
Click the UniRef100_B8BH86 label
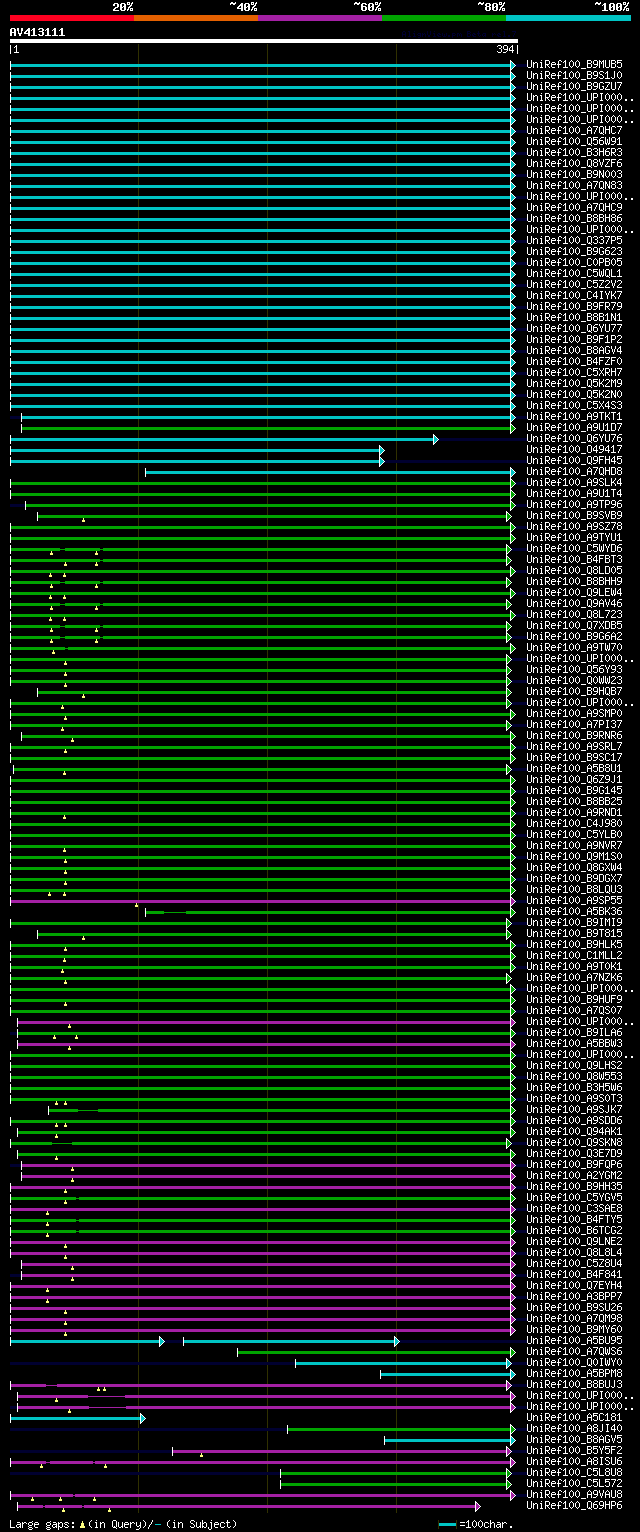point(574,218)
